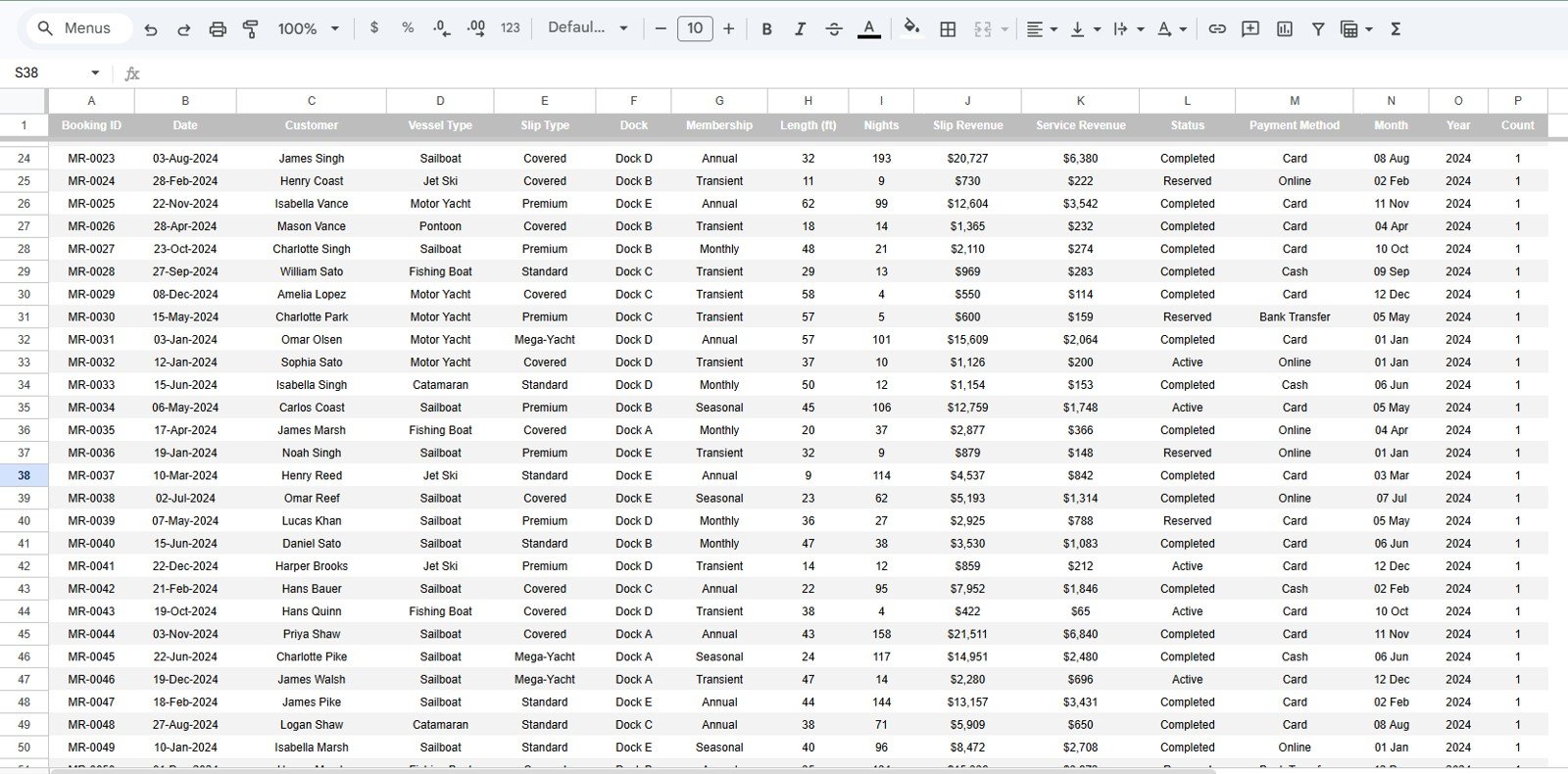
Task: Open the Name box dropdown arrow
Action: pyautogui.click(x=95, y=73)
